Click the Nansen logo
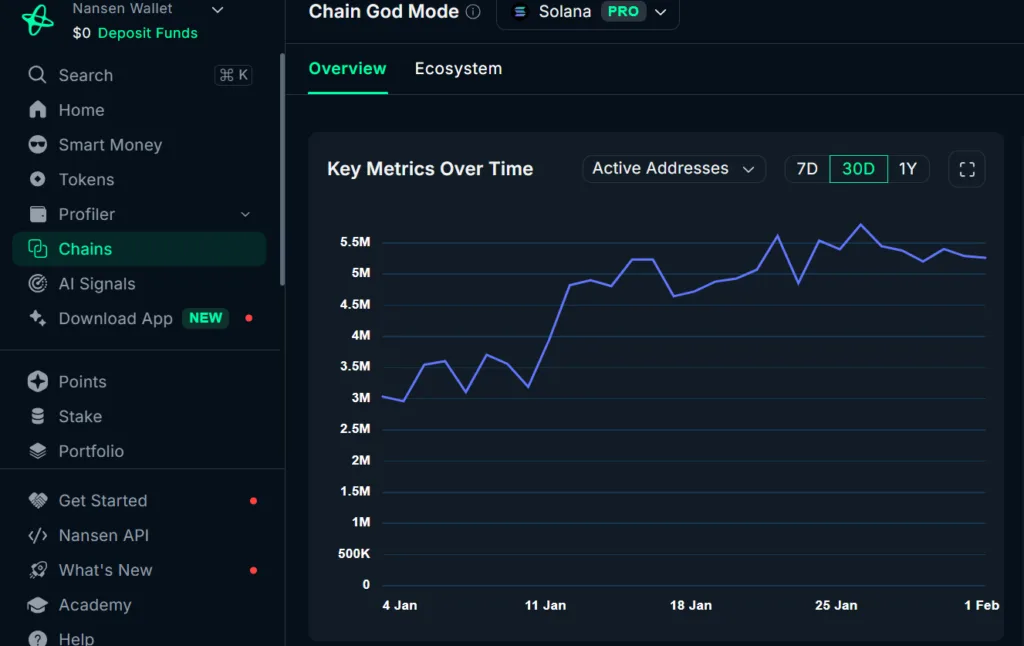 (x=36, y=20)
